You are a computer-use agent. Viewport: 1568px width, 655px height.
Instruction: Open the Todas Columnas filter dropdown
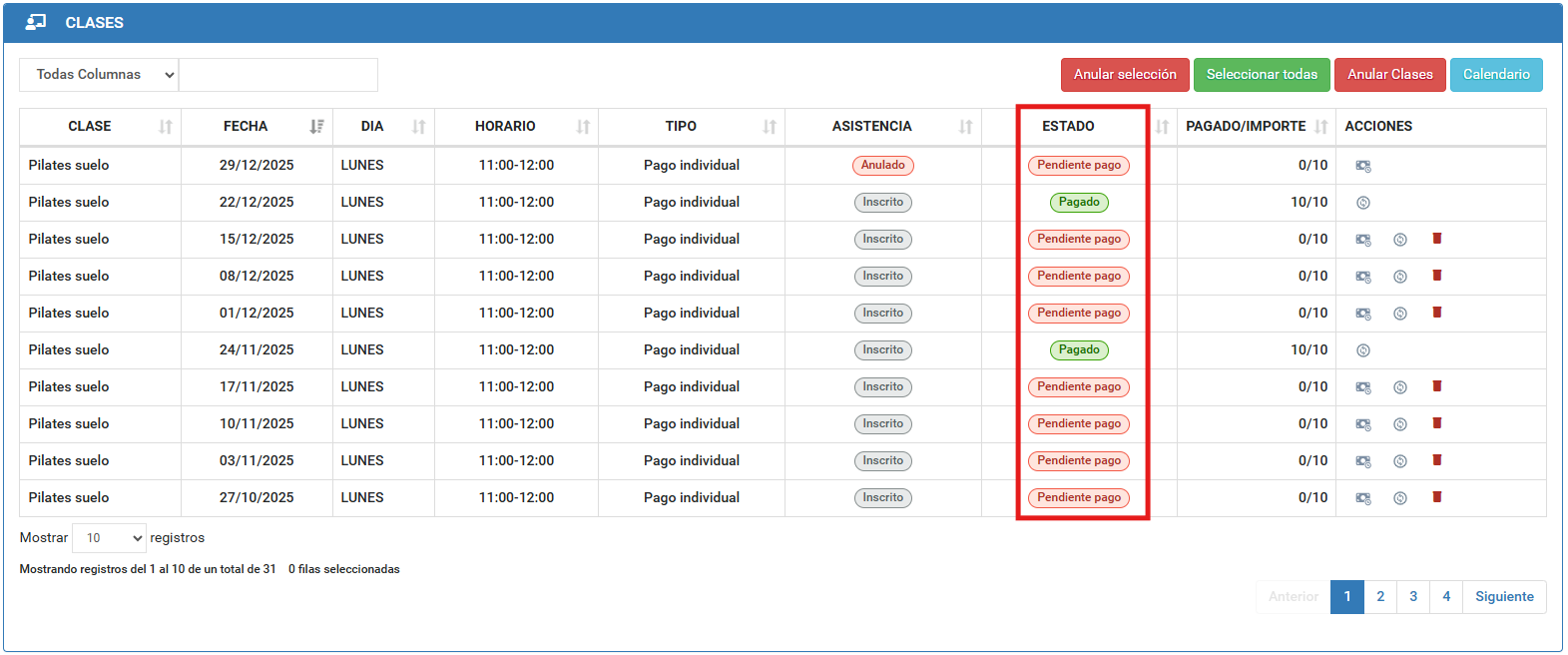click(99, 75)
